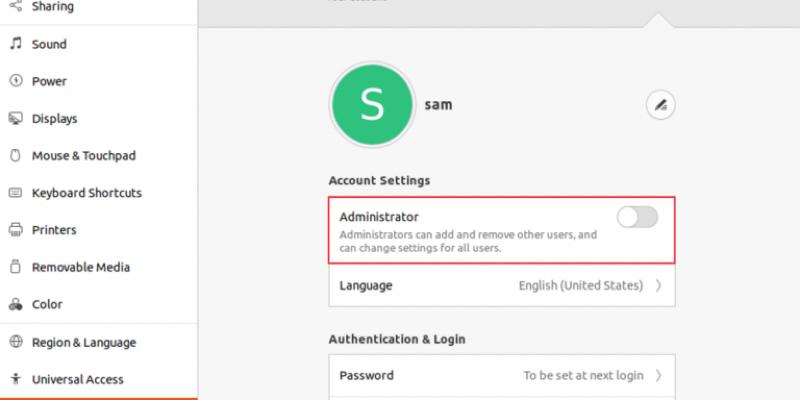Select English (United States) language value
The height and width of the screenshot is (400, 800).
[580, 285]
